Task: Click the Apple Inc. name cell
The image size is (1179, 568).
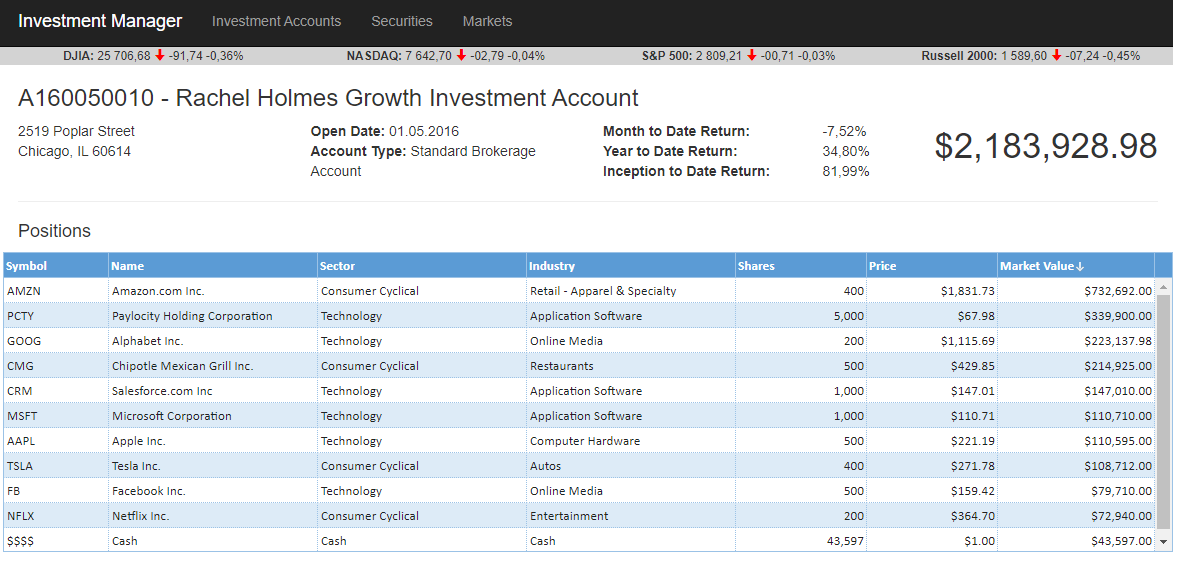Action: tap(213, 441)
